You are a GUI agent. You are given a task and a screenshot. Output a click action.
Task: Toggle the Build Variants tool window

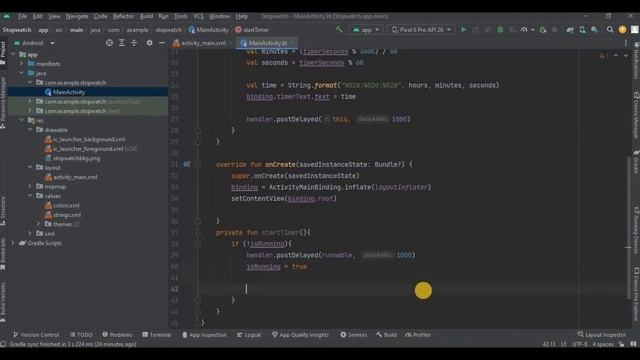click(x=3, y=301)
